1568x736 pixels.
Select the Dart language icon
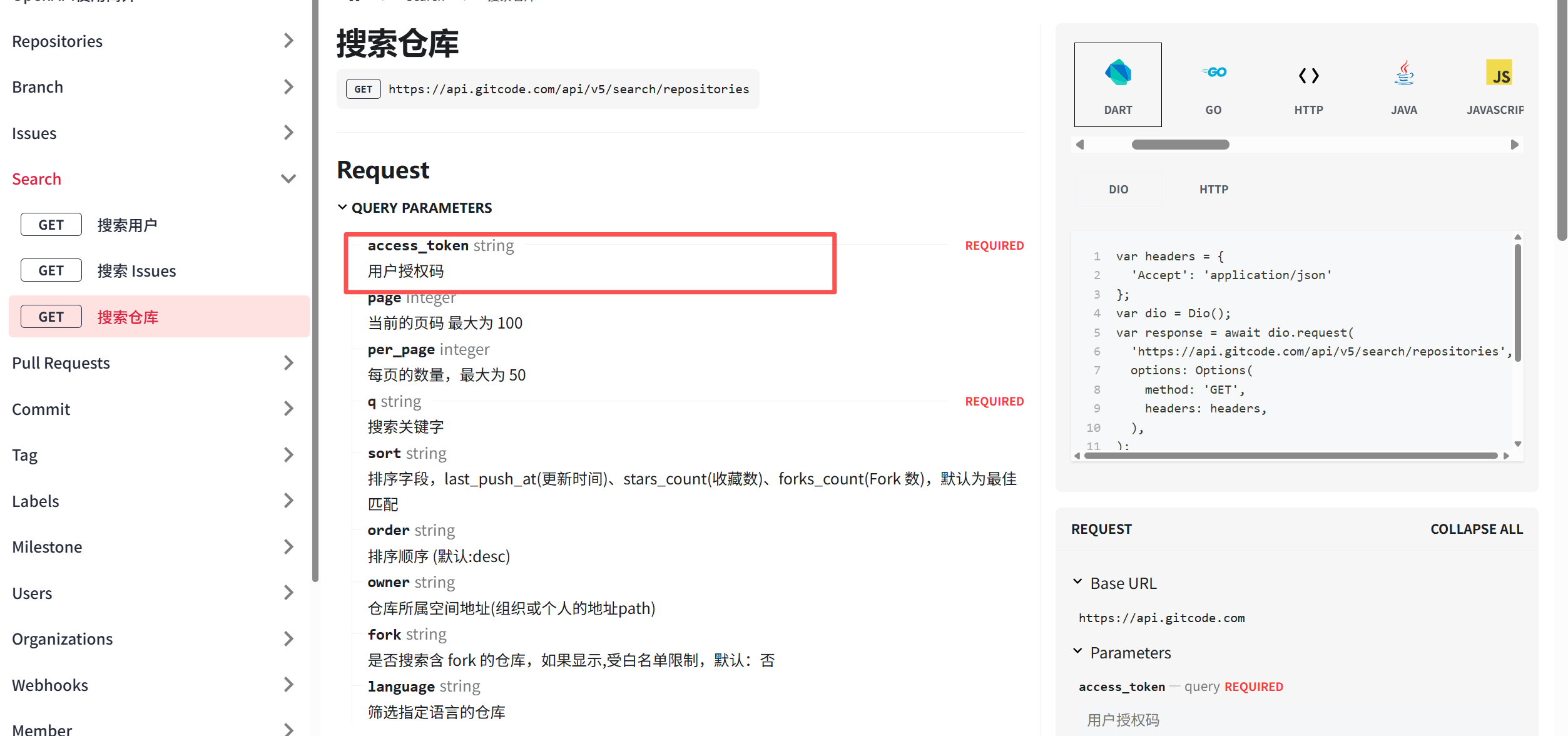point(1117,73)
